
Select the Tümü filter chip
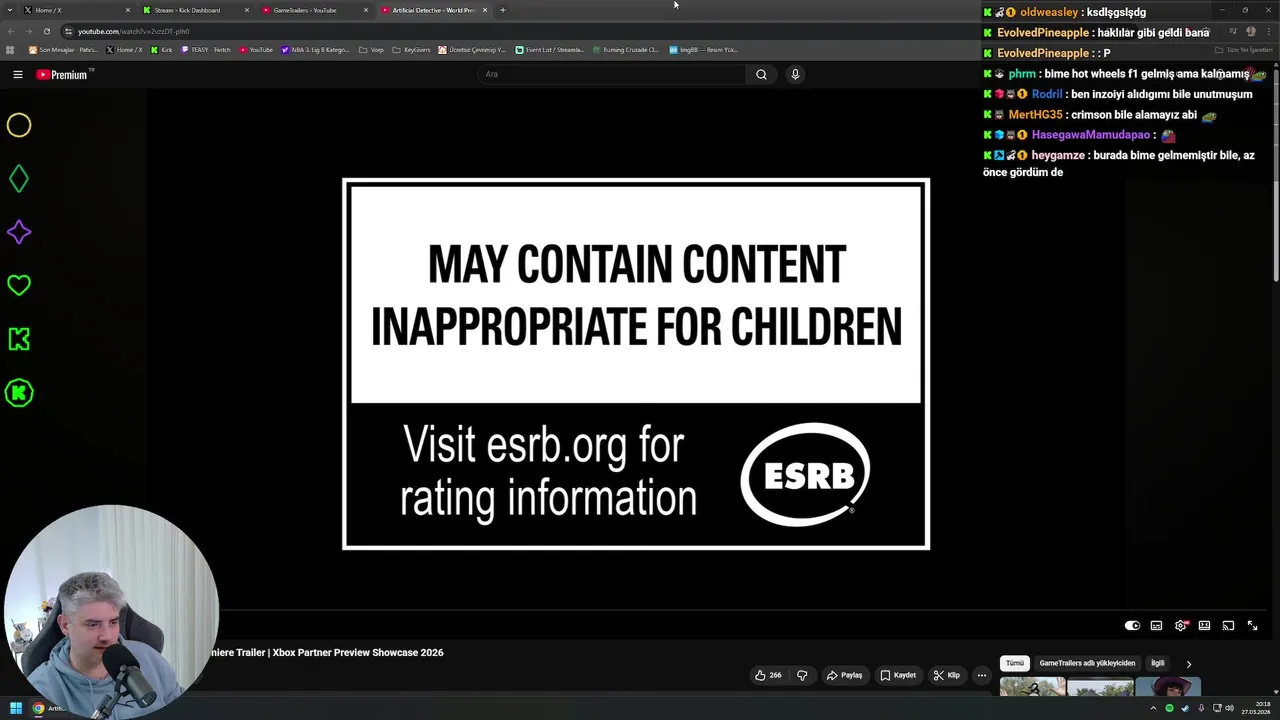click(1015, 663)
